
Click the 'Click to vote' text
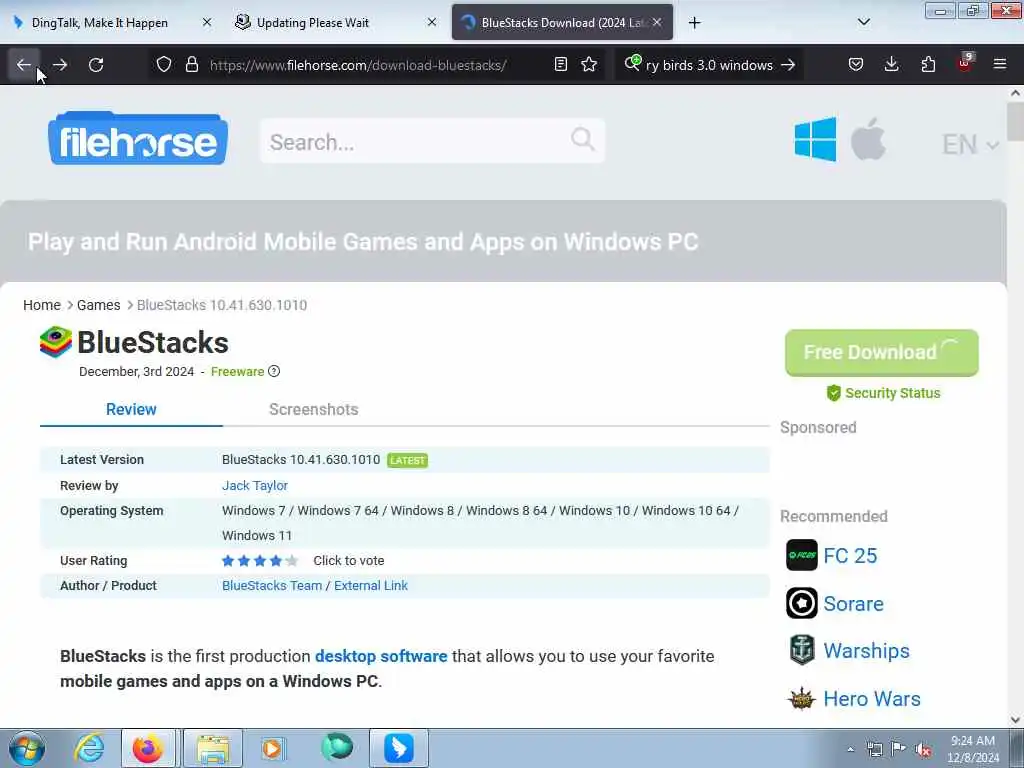(349, 561)
